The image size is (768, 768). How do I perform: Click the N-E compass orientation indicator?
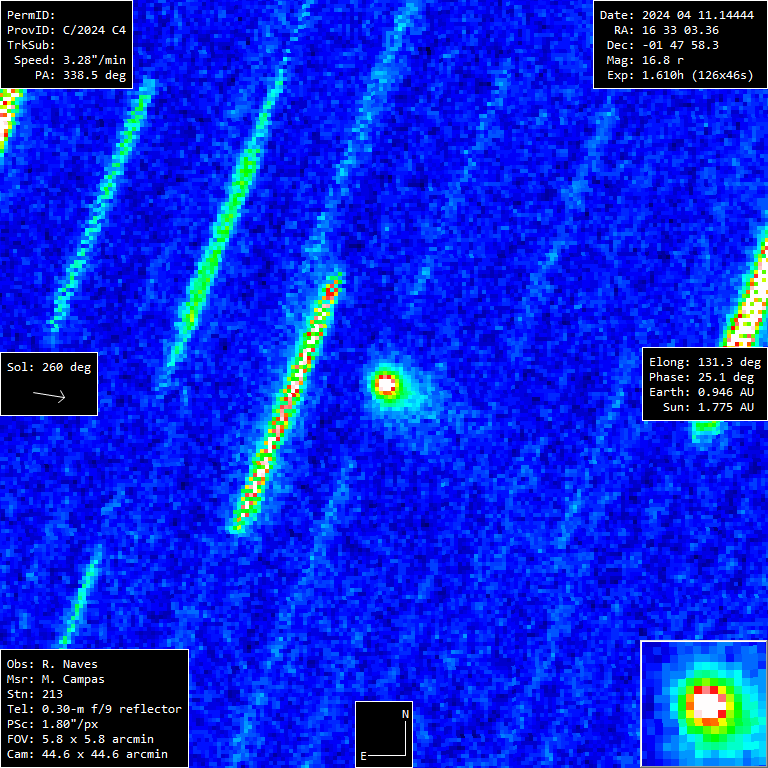coord(384,734)
